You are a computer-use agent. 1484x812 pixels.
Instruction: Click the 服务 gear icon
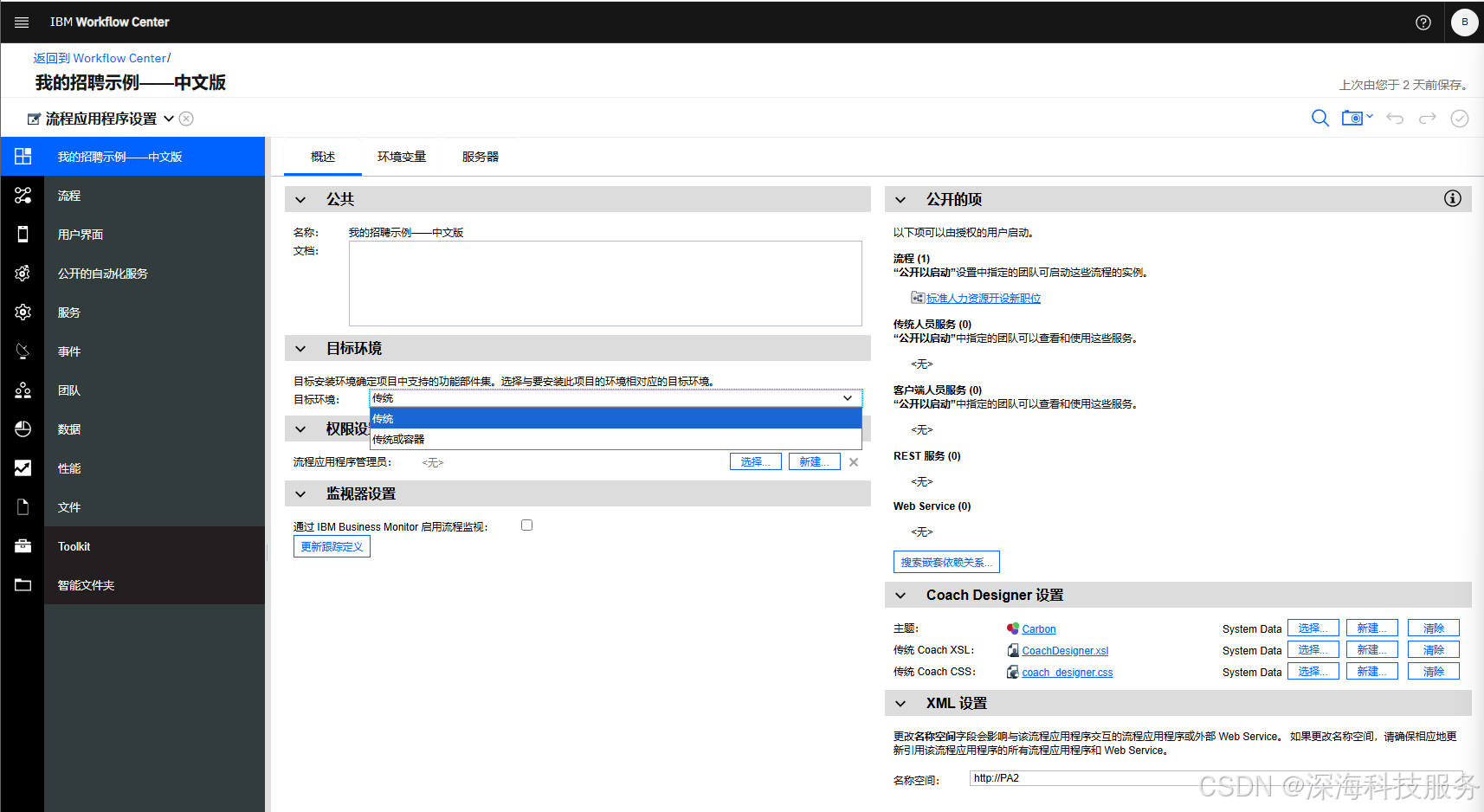tap(23, 313)
